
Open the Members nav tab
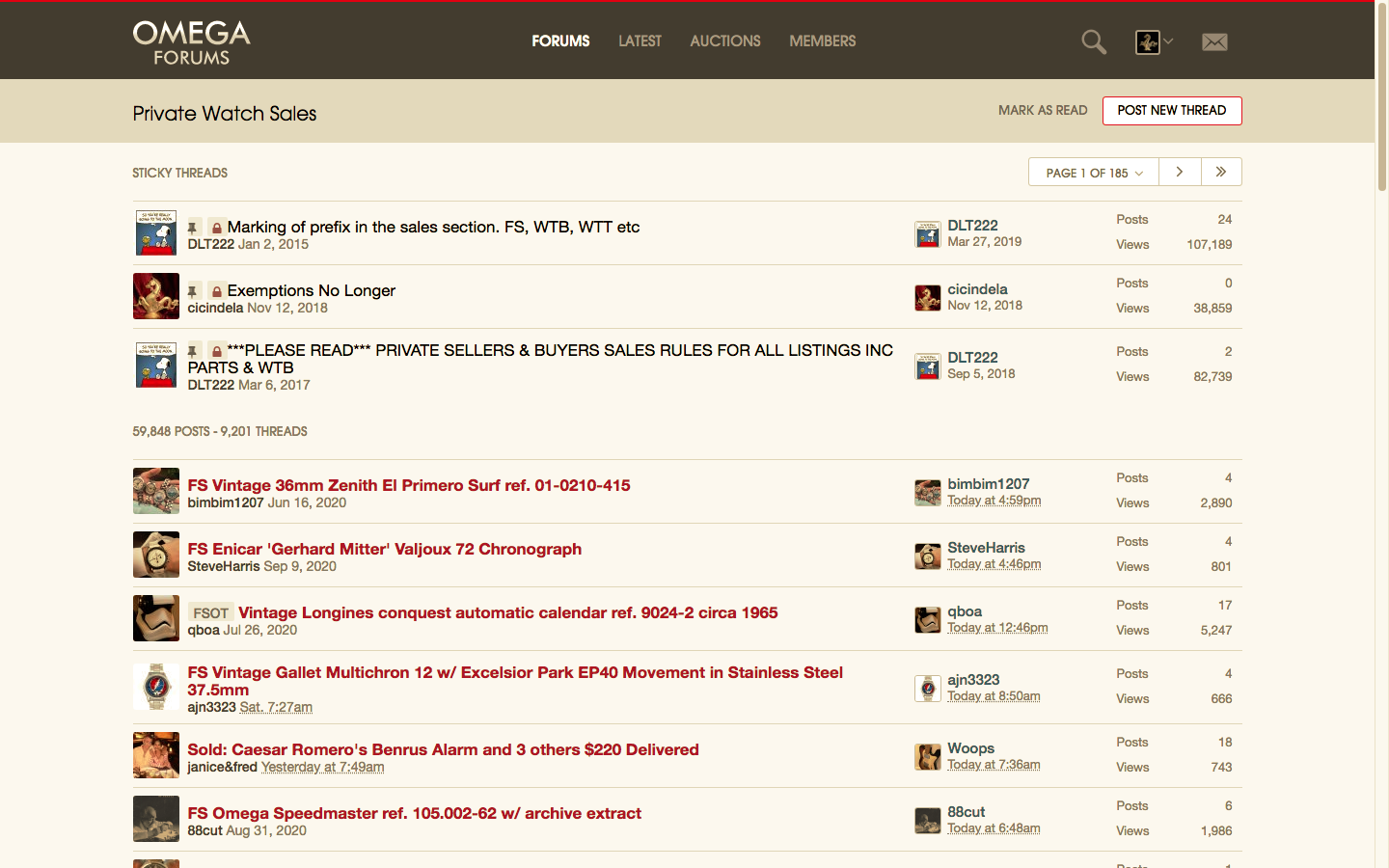(822, 41)
